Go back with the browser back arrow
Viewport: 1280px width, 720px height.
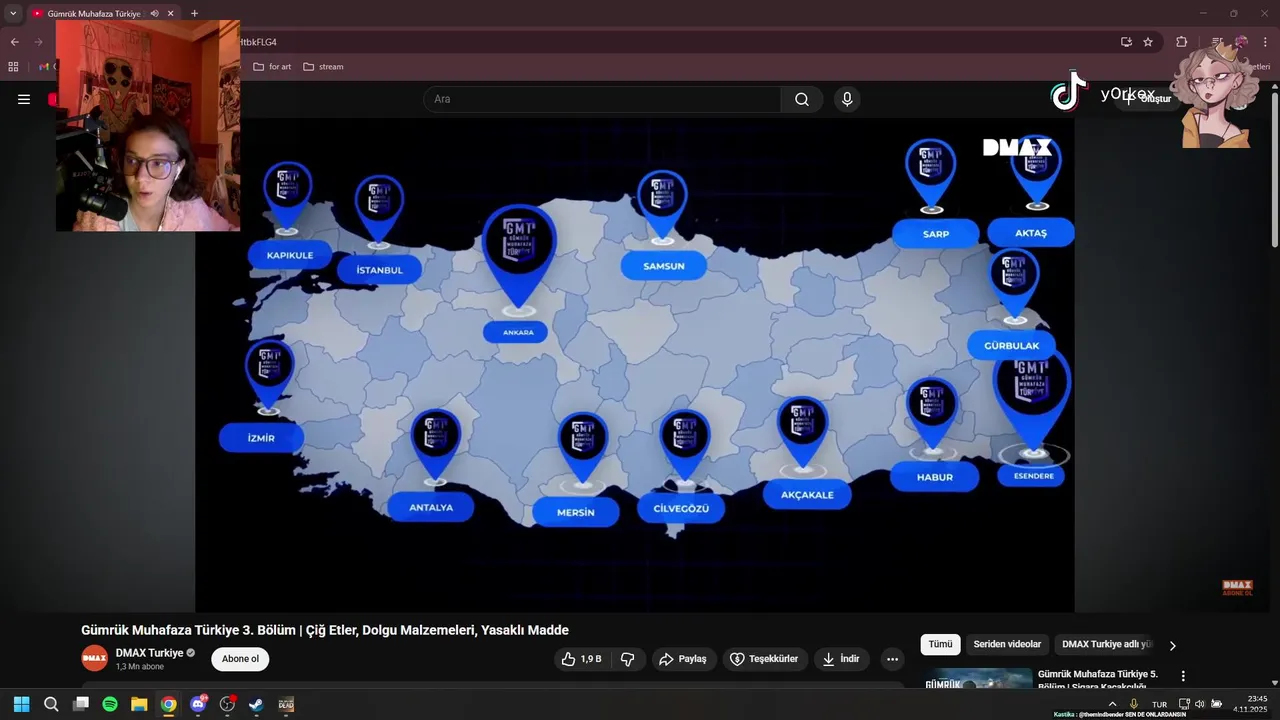[15, 42]
